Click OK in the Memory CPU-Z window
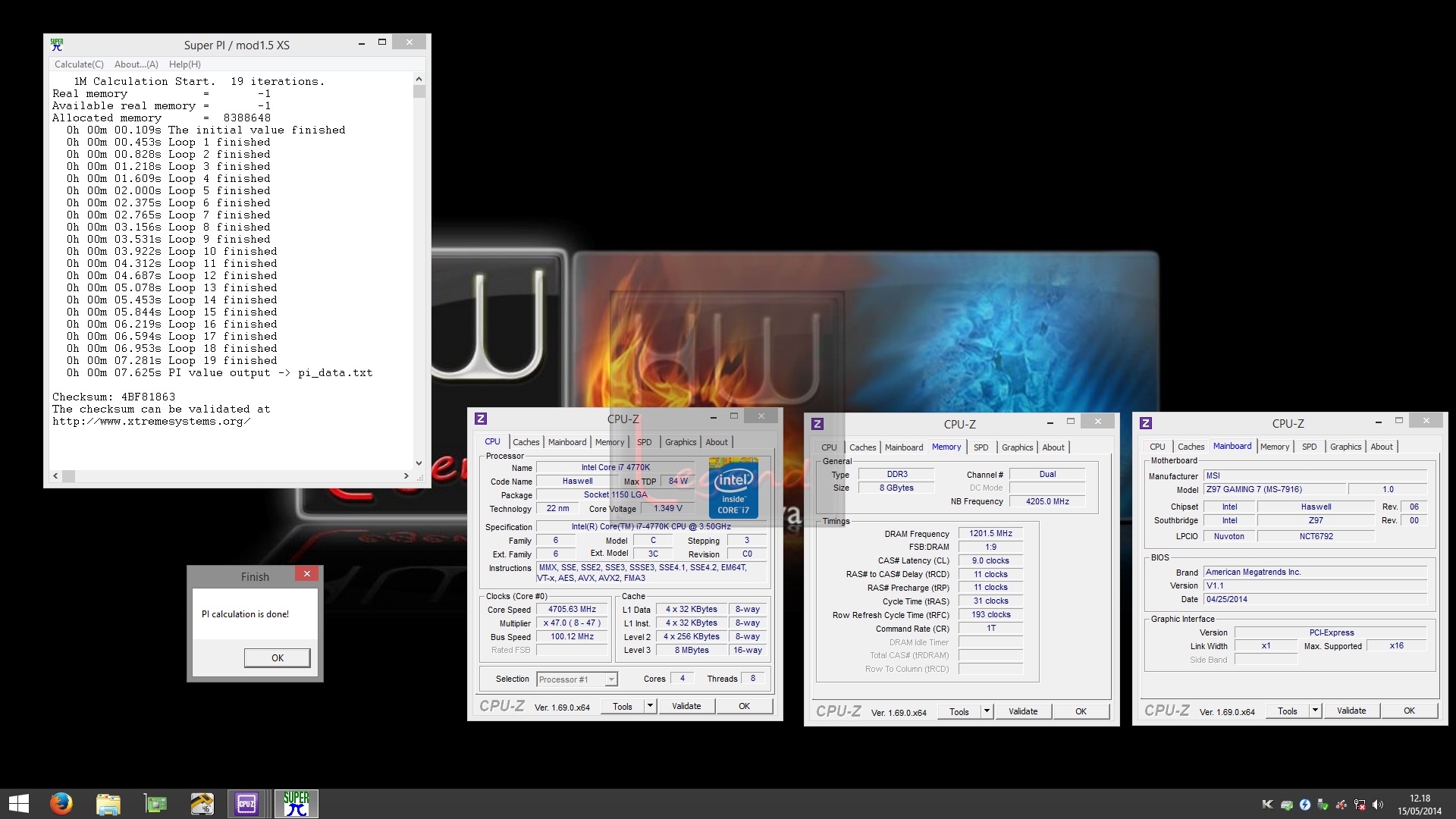Screen dimensions: 1456x819 click(1081, 711)
